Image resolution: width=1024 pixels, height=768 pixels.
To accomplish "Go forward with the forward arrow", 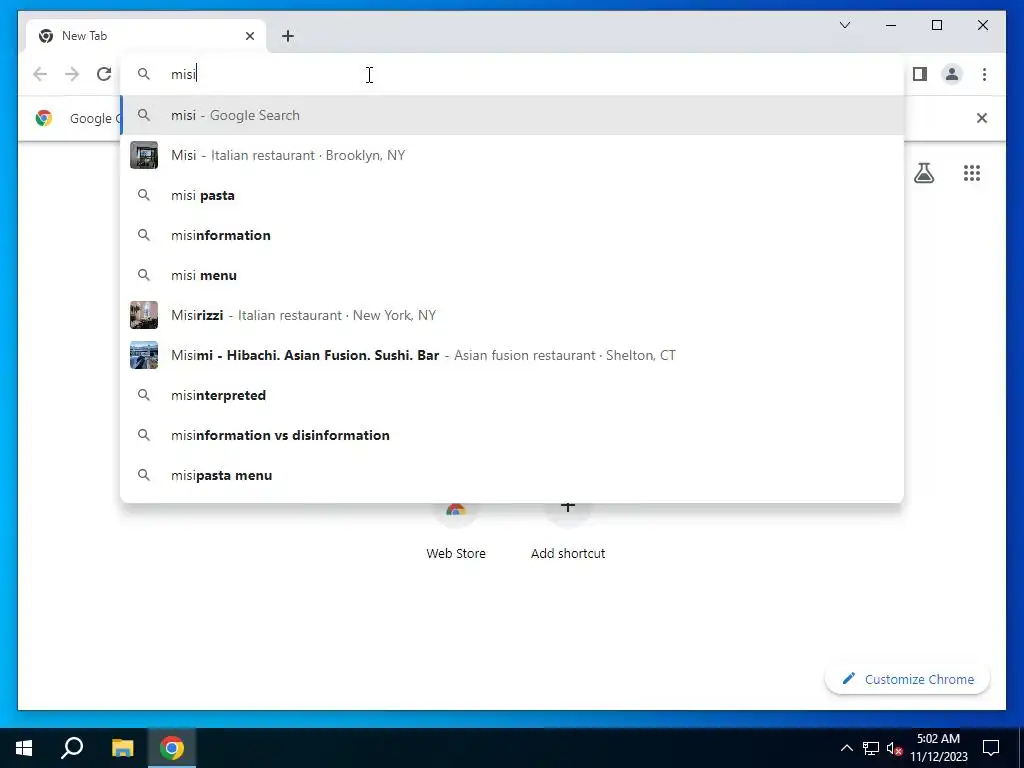I will pyautogui.click(x=72, y=74).
